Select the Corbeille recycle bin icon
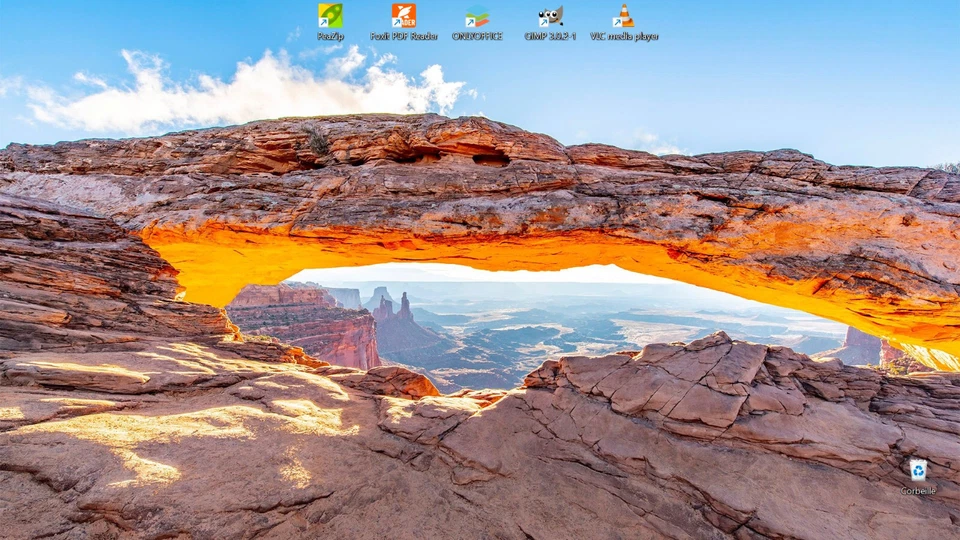 coord(918,470)
